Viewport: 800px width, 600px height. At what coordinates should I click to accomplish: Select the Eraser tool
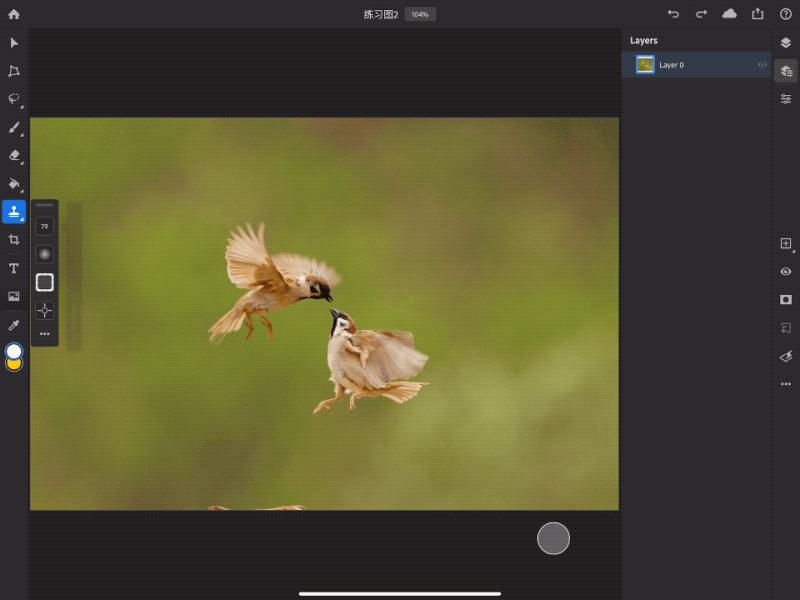pyautogui.click(x=13, y=155)
